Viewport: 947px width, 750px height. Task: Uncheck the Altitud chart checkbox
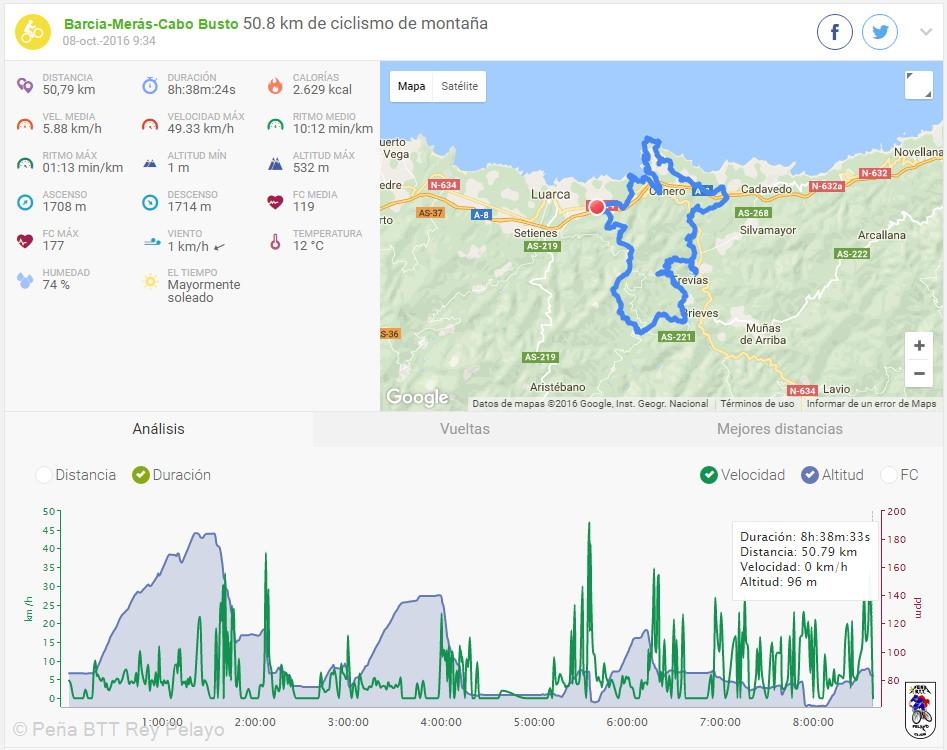point(810,475)
